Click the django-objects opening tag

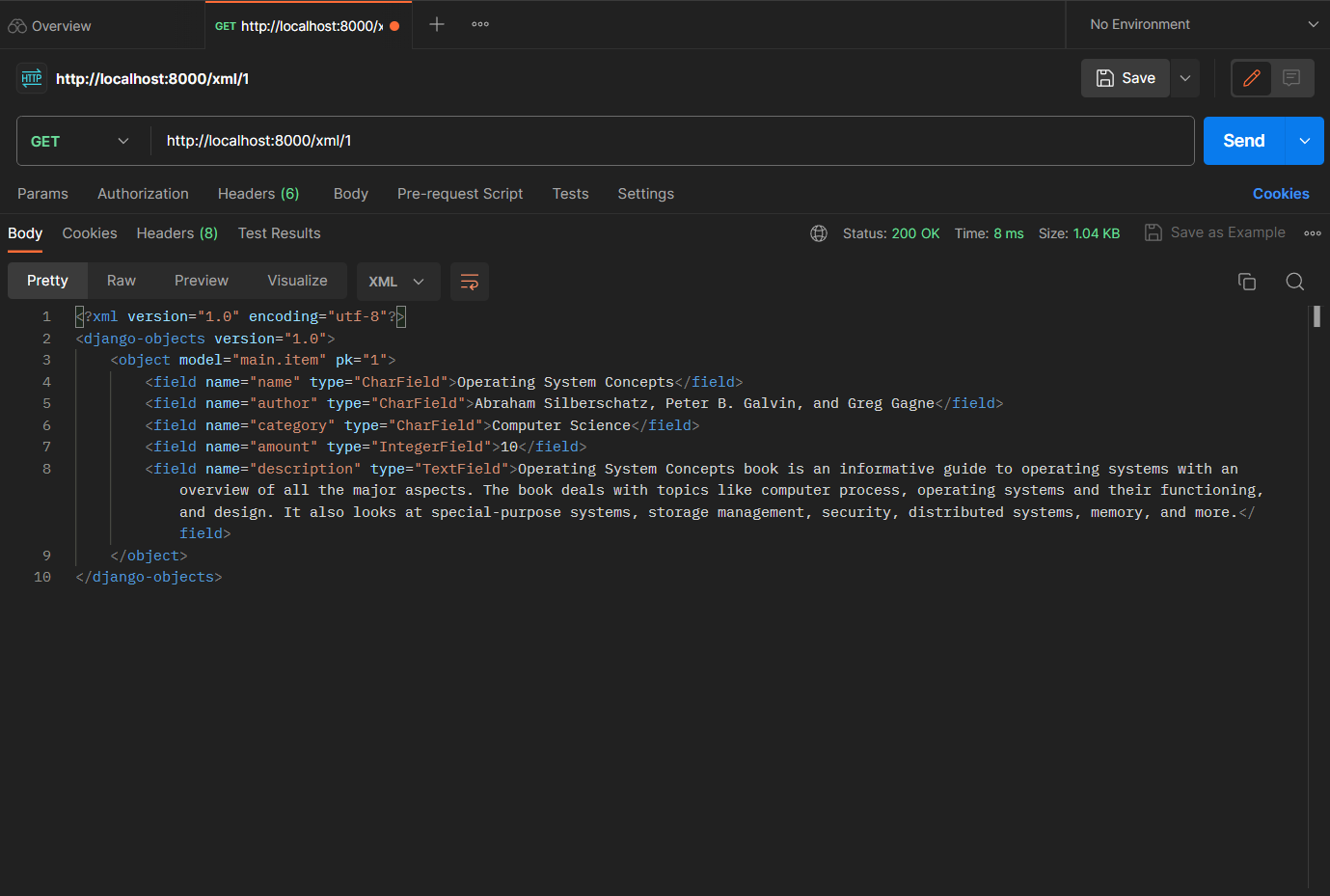[x=205, y=339]
